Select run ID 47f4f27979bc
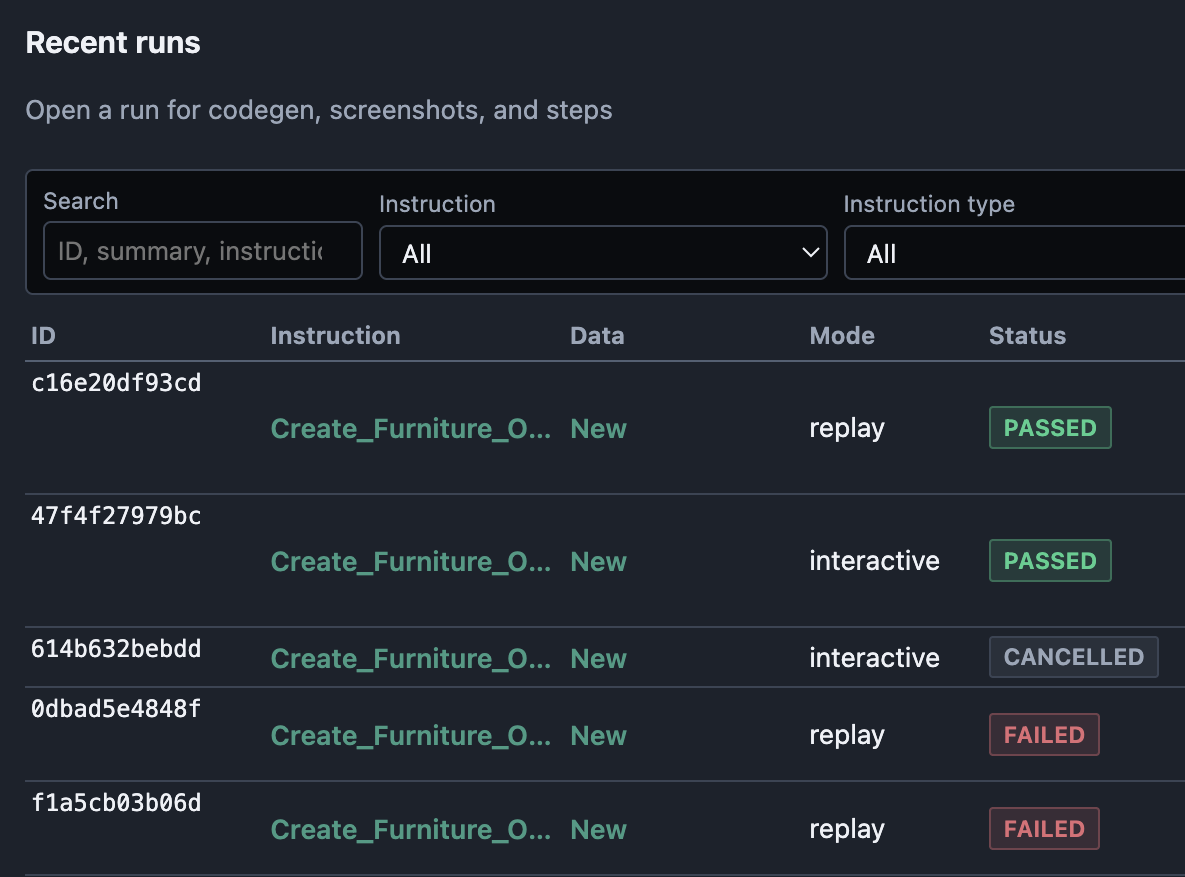The width and height of the screenshot is (1185, 877). pyautogui.click(x=116, y=516)
